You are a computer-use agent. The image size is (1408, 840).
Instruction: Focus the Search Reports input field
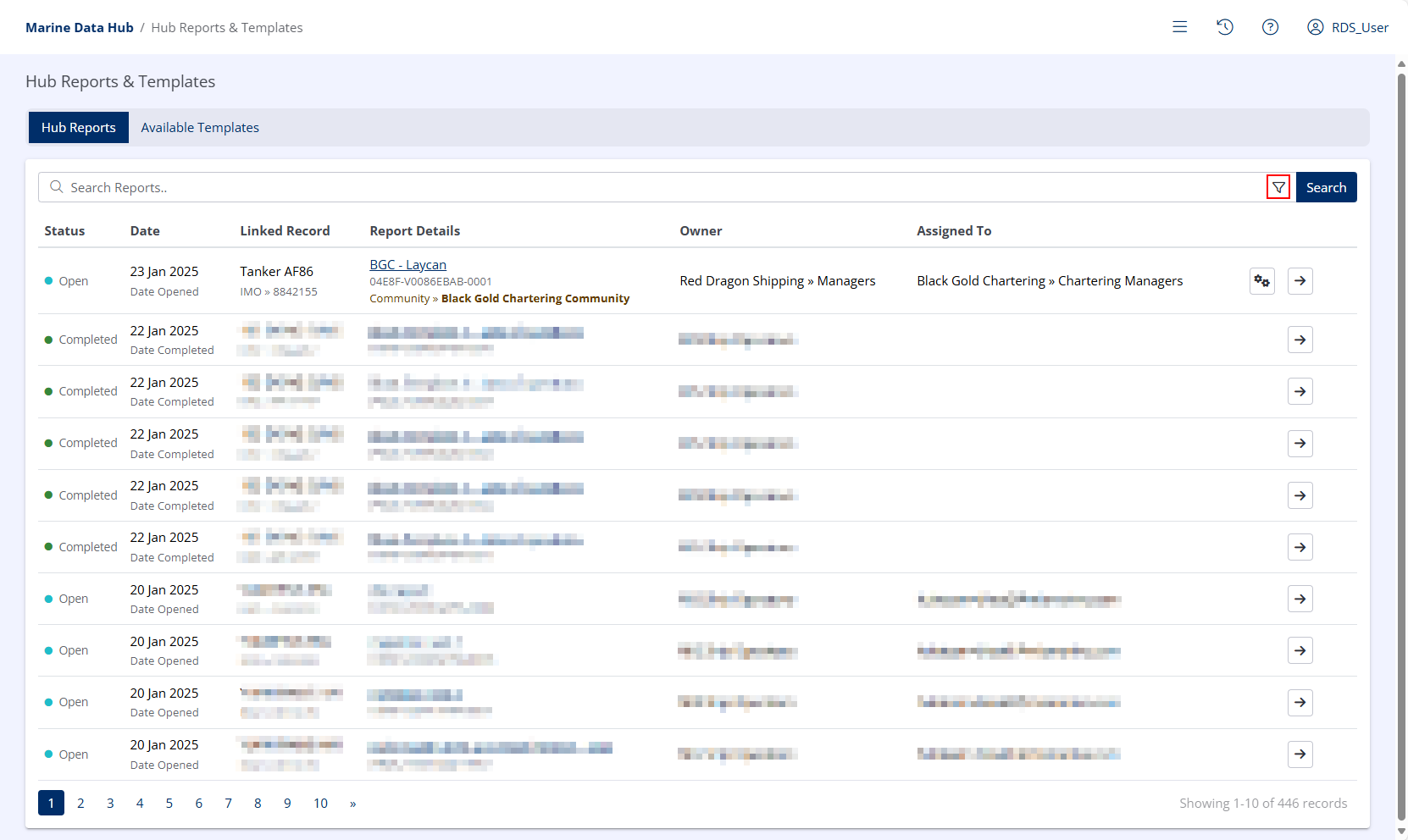click(x=661, y=187)
